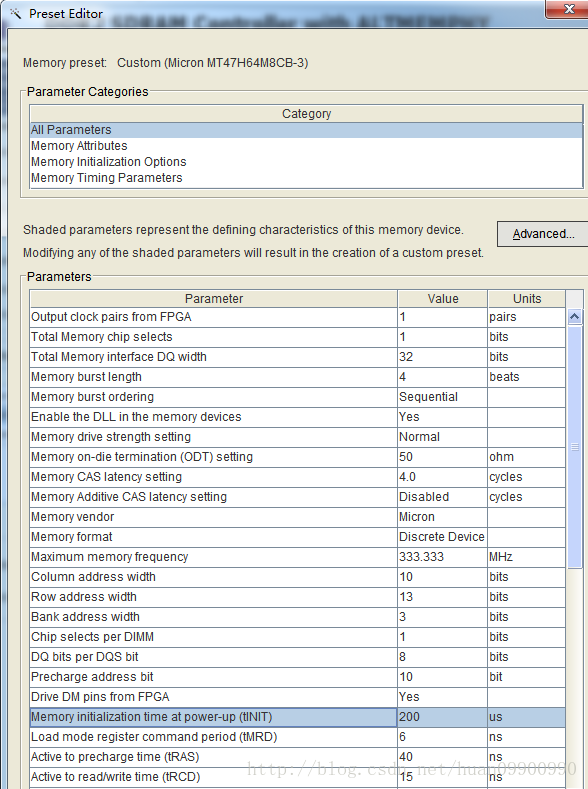Image resolution: width=588 pixels, height=789 pixels.
Task: Change Memory vendor value Micron
Action: coord(443,517)
